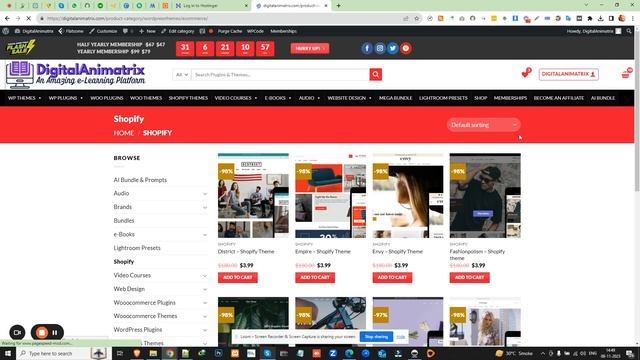Image resolution: width=640 pixels, height=360 pixels.
Task: Open the Become an Affiliate menu item
Action: coord(559,98)
